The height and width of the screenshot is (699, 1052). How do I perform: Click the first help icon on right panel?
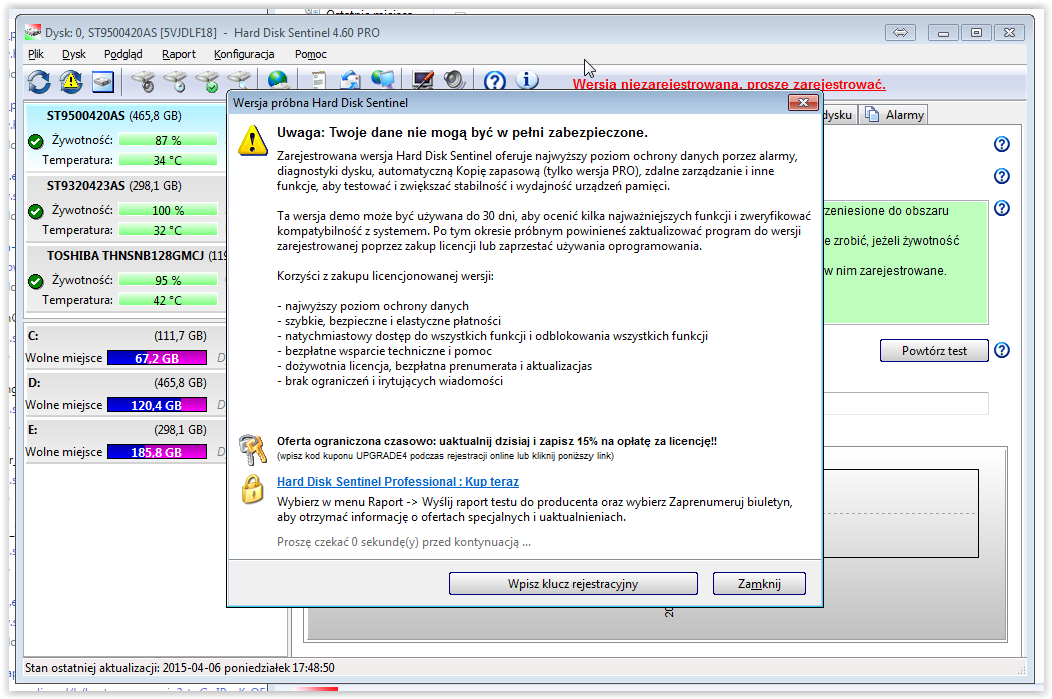[x=1002, y=144]
